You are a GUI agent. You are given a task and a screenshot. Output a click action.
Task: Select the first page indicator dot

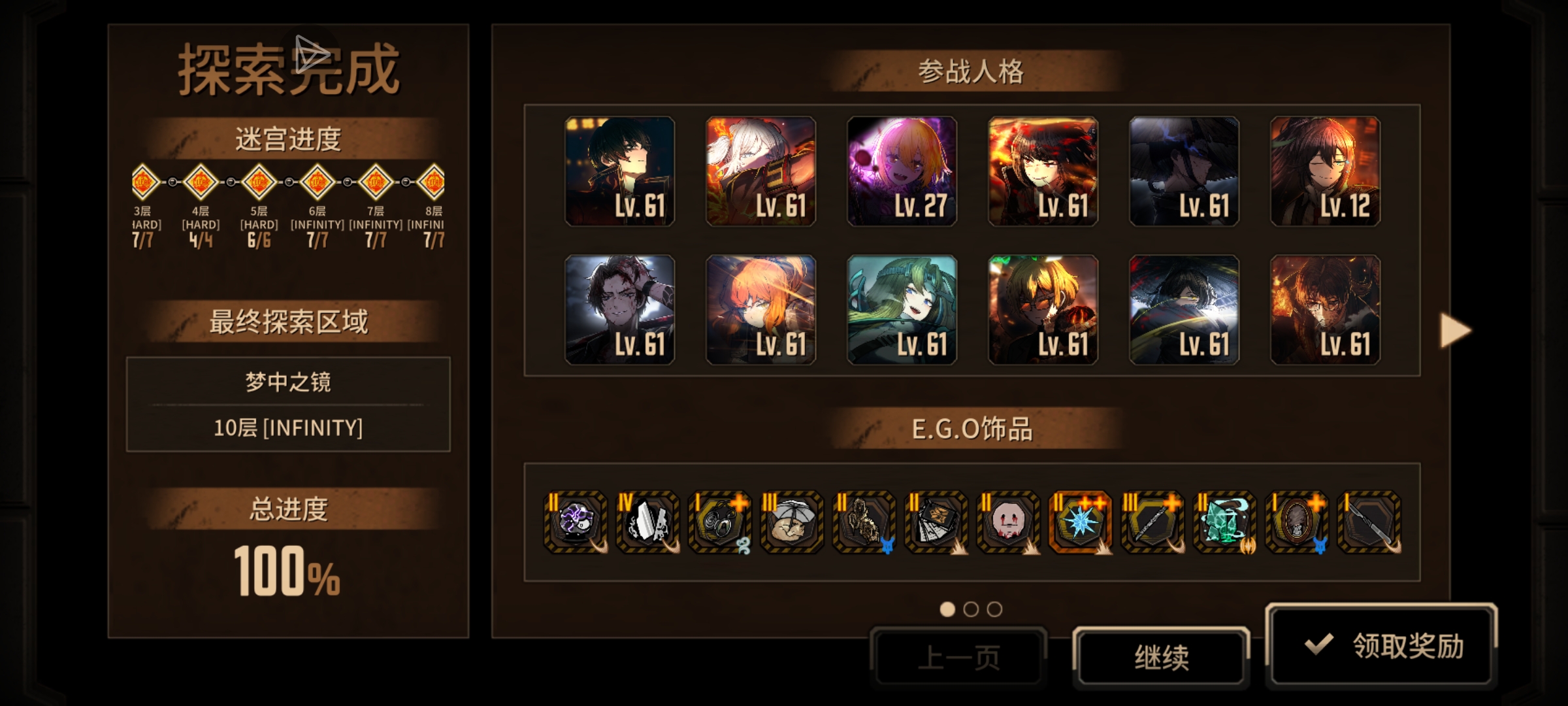coord(947,609)
